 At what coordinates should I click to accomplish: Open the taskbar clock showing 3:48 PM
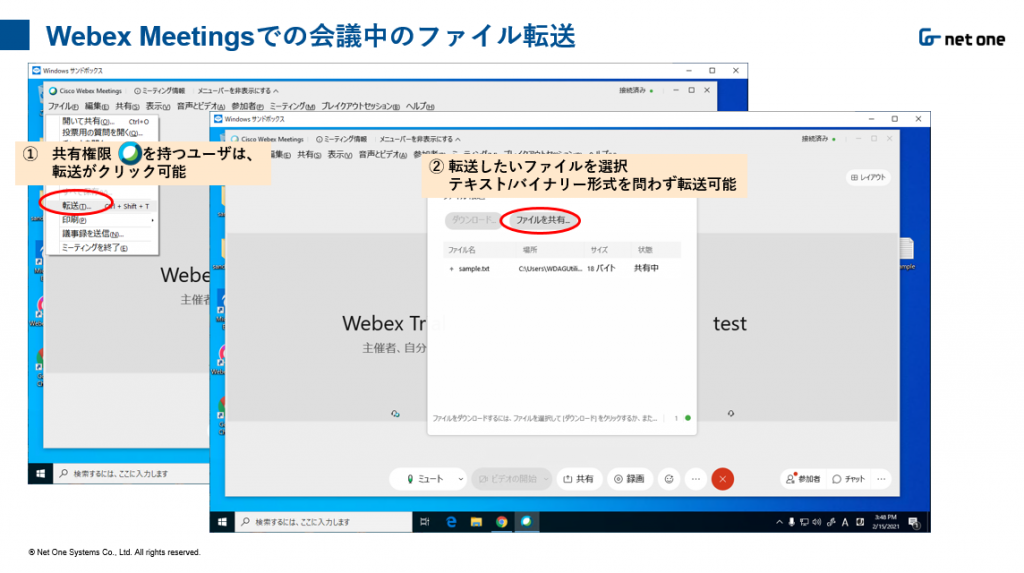[886, 522]
